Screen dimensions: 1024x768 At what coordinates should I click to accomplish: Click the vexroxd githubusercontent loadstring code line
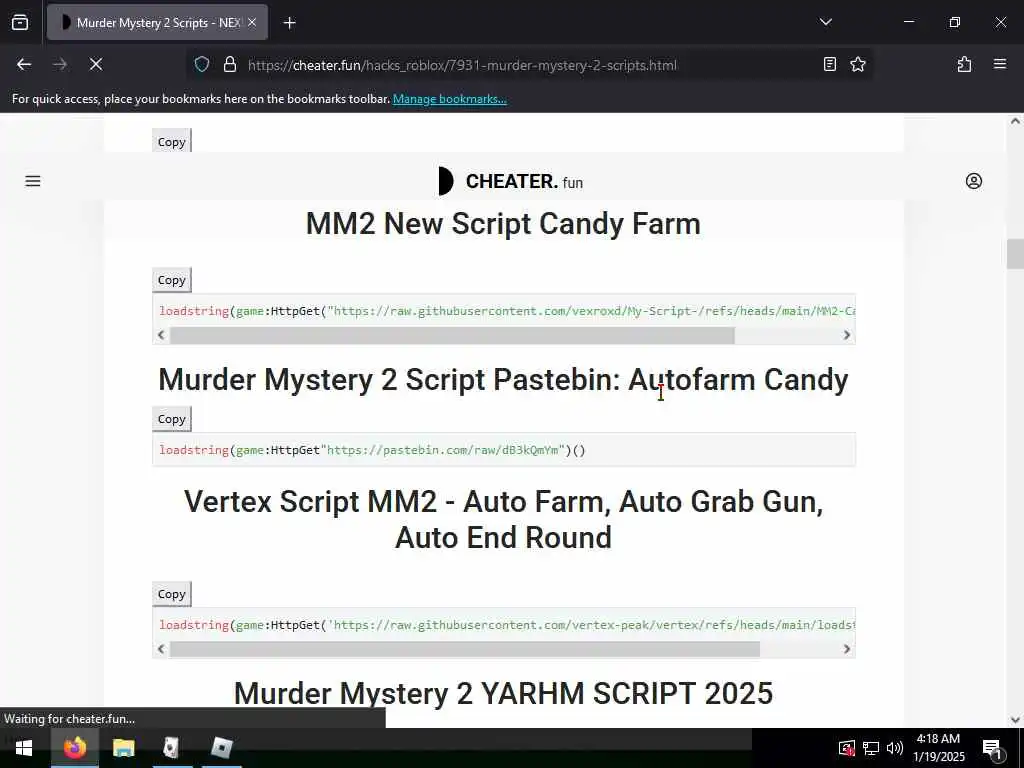point(507,311)
